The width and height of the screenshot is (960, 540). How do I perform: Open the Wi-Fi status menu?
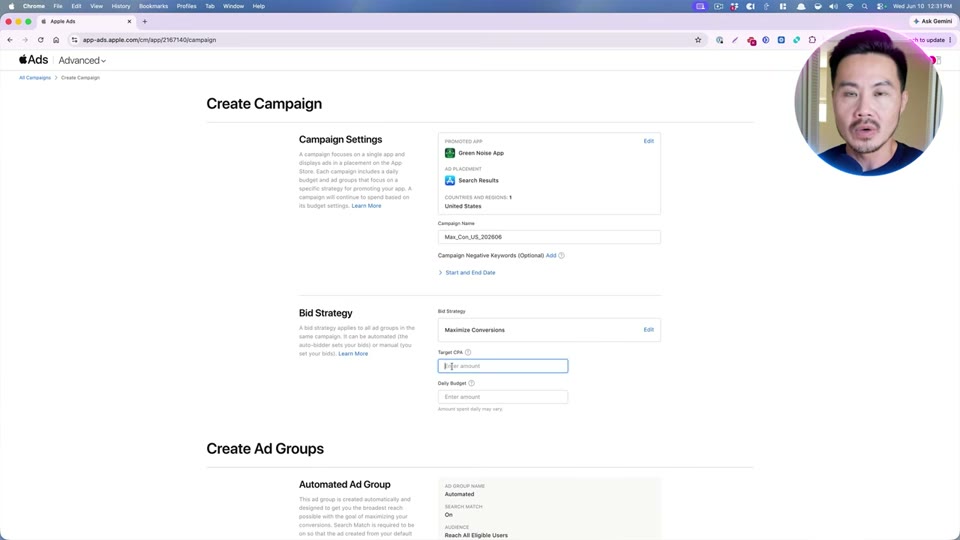(x=849, y=6)
